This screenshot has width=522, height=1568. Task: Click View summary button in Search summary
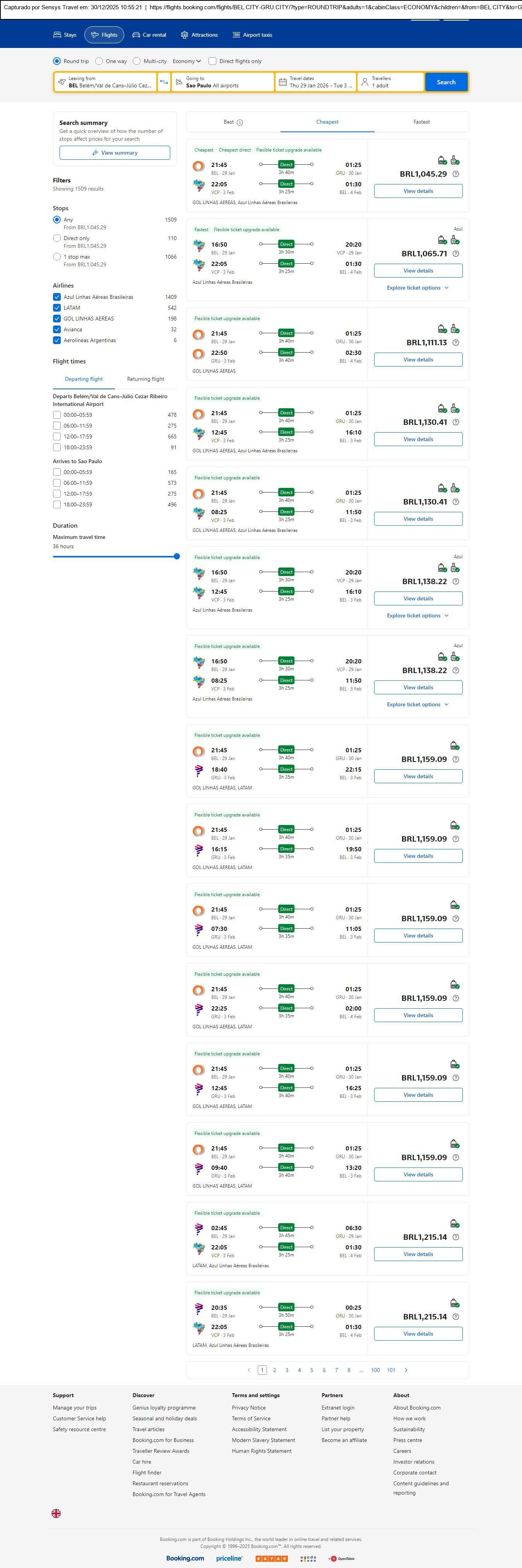(x=115, y=153)
